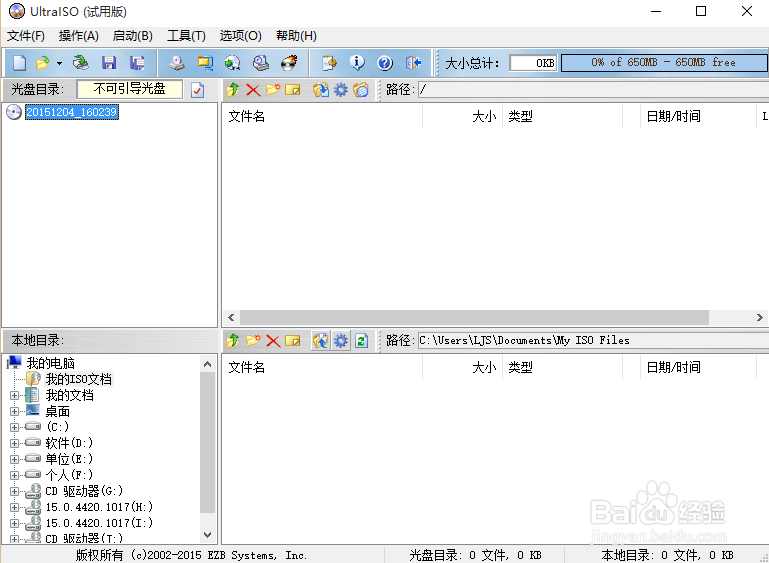The image size is (769, 563).
Task: Click Add files icon in local directory toolbar
Action: tap(321, 340)
